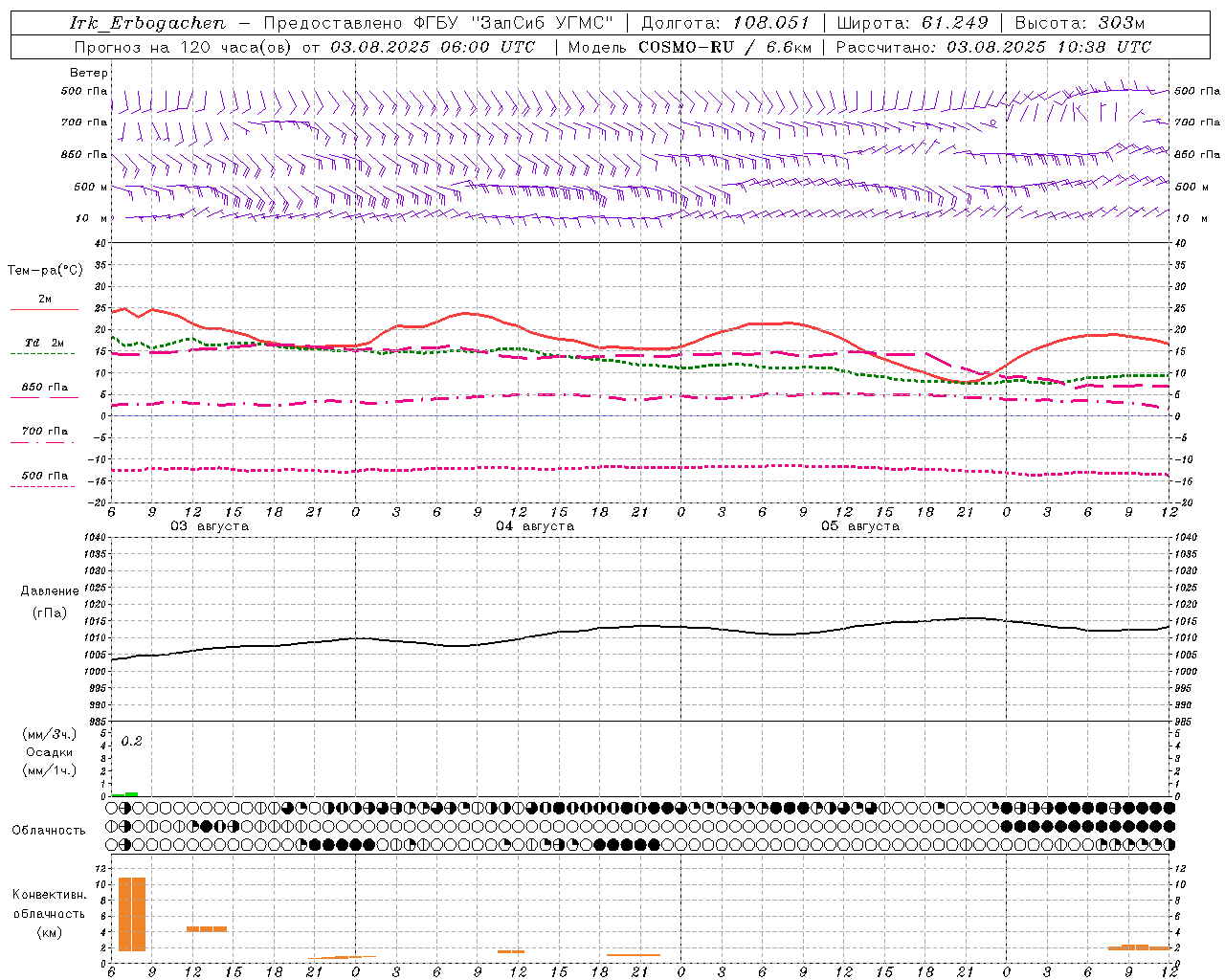Click the date label 04 августа
The height and width of the screenshot is (980, 1225).
point(535,526)
